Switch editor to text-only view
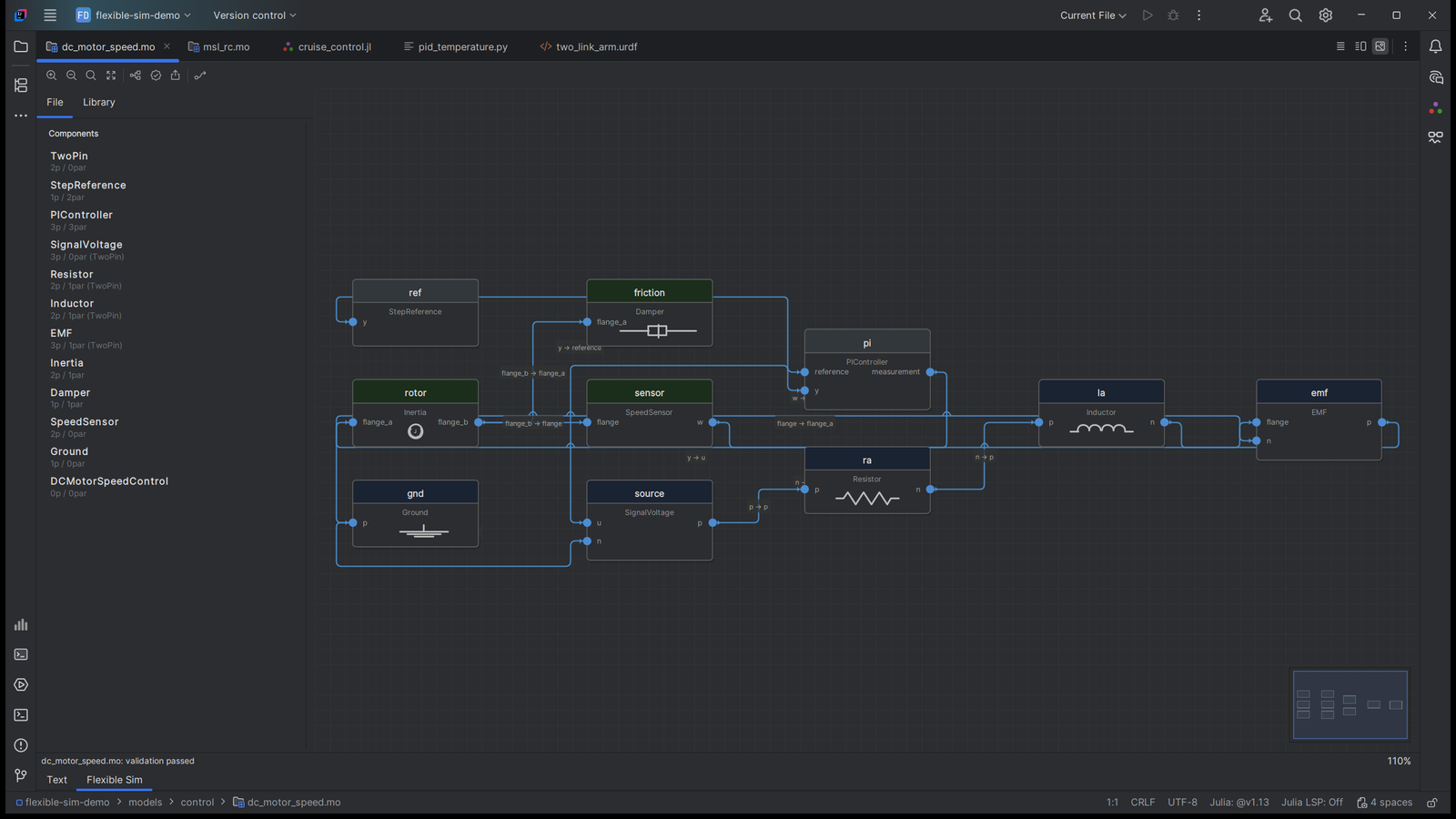 pos(1340,46)
